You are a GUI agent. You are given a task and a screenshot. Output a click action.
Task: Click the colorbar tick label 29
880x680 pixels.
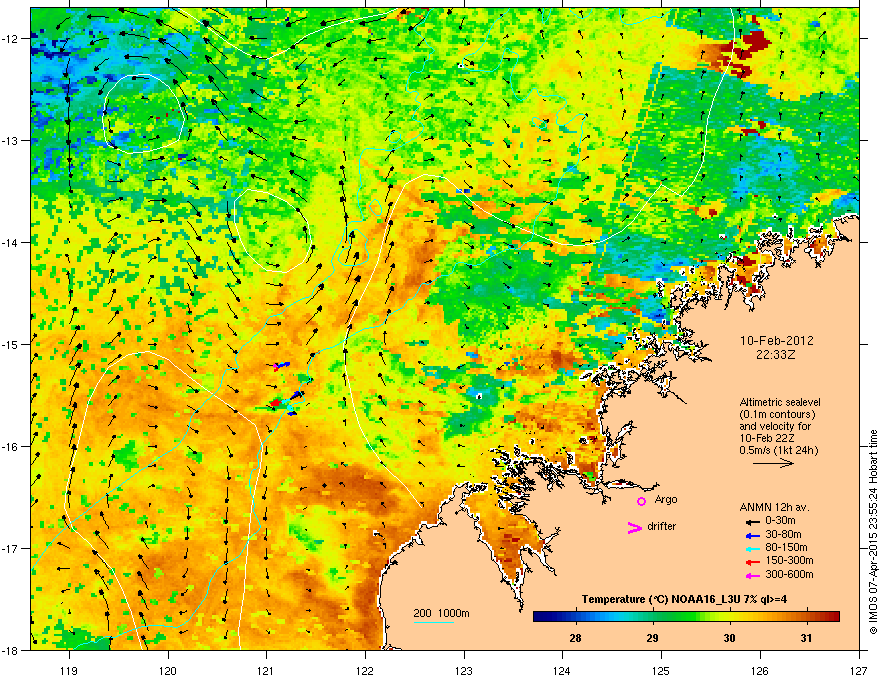coord(652,638)
